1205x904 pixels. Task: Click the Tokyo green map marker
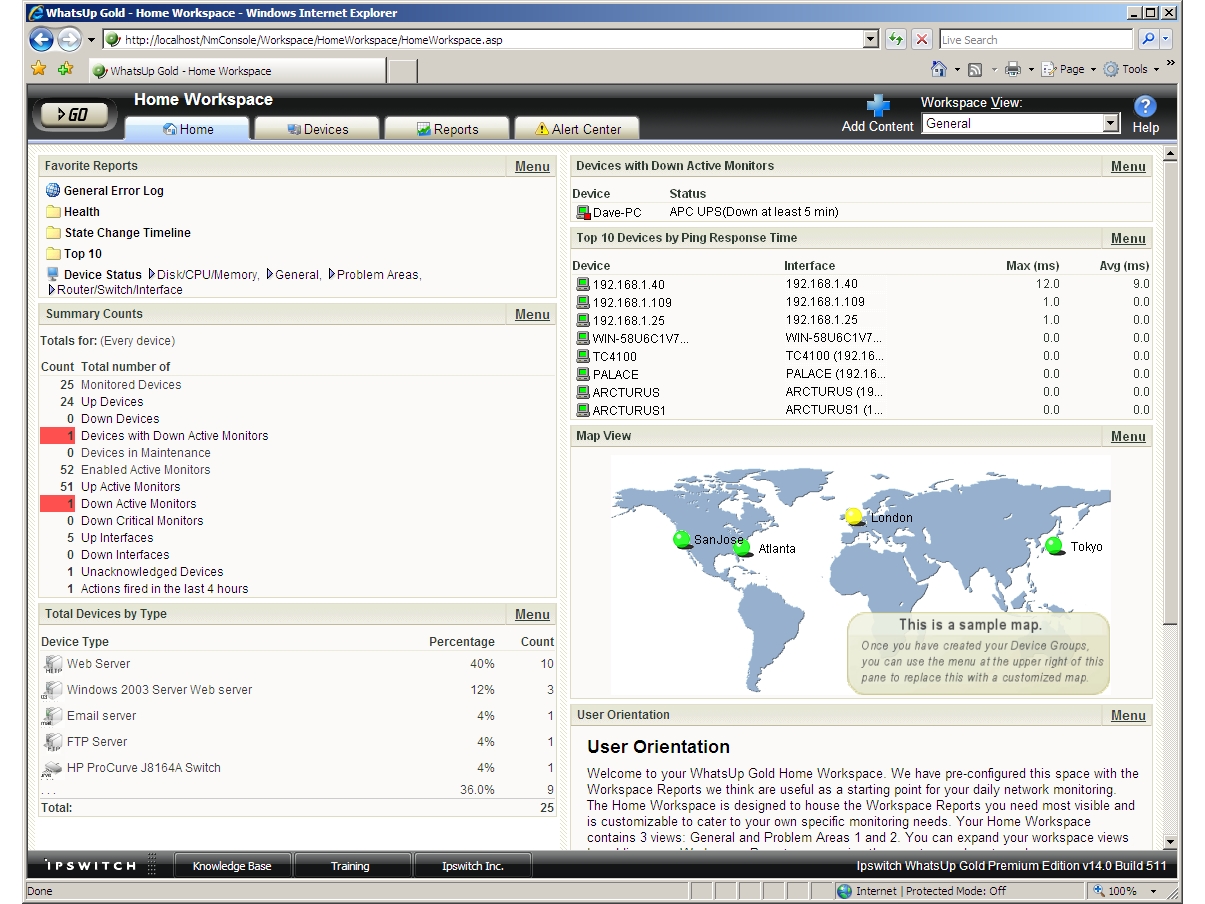[1053, 546]
